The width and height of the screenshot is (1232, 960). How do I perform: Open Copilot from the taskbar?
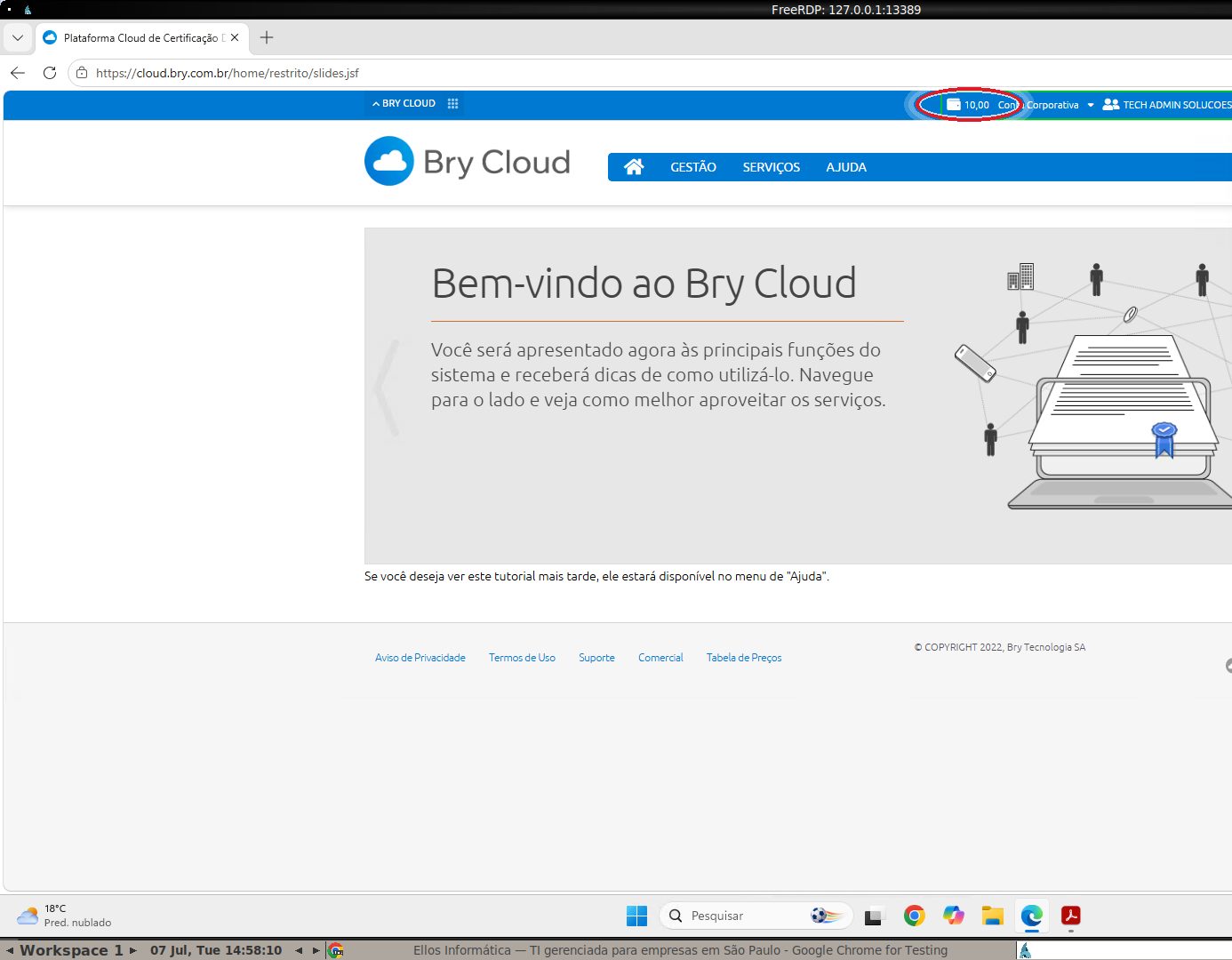pyautogui.click(x=953, y=916)
